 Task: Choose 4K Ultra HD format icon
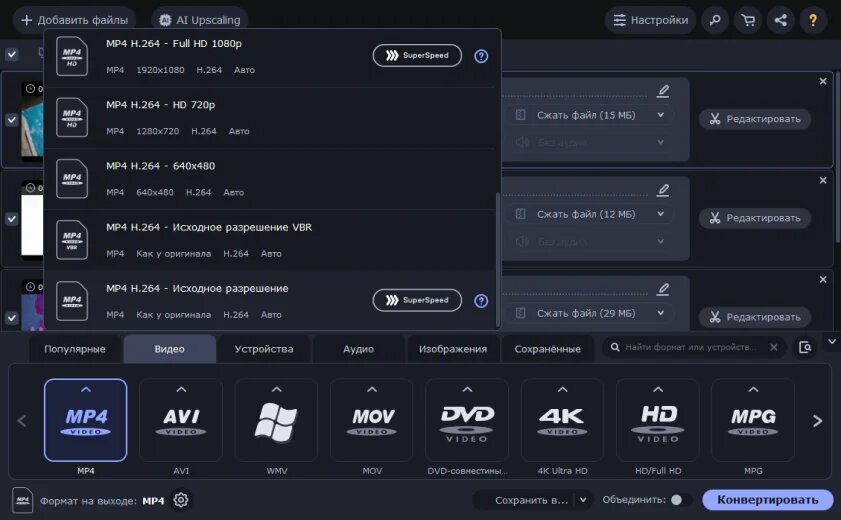(x=563, y=420)
